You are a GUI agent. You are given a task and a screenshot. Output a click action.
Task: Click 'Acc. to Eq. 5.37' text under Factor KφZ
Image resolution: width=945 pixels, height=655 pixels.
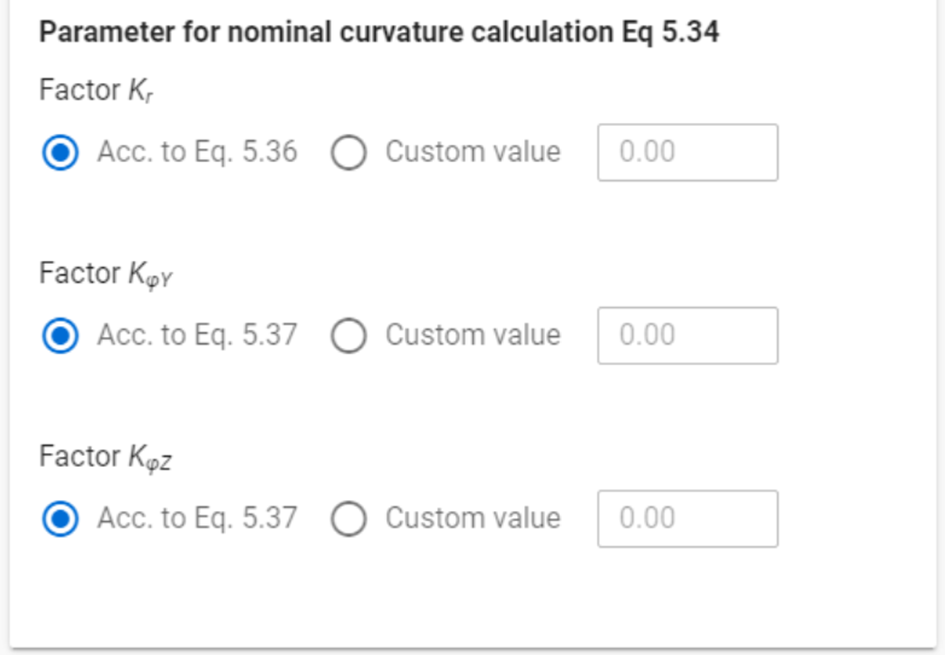(x=198, y=518)
